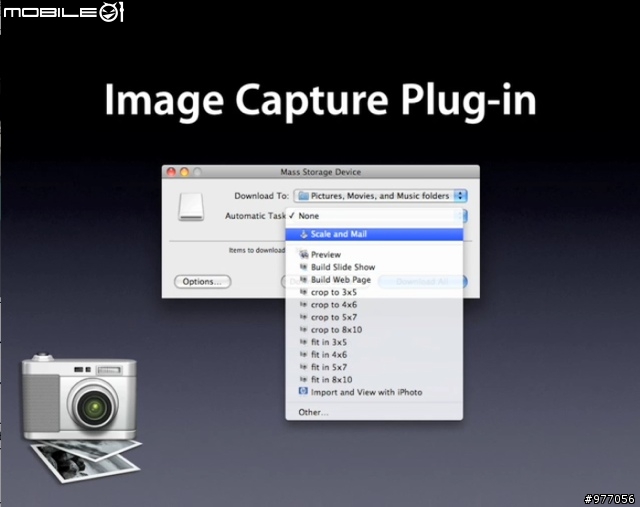Viewport: 640px width, 507px height.
Task: Open Other... in task menu
Action: pos(374,412)
